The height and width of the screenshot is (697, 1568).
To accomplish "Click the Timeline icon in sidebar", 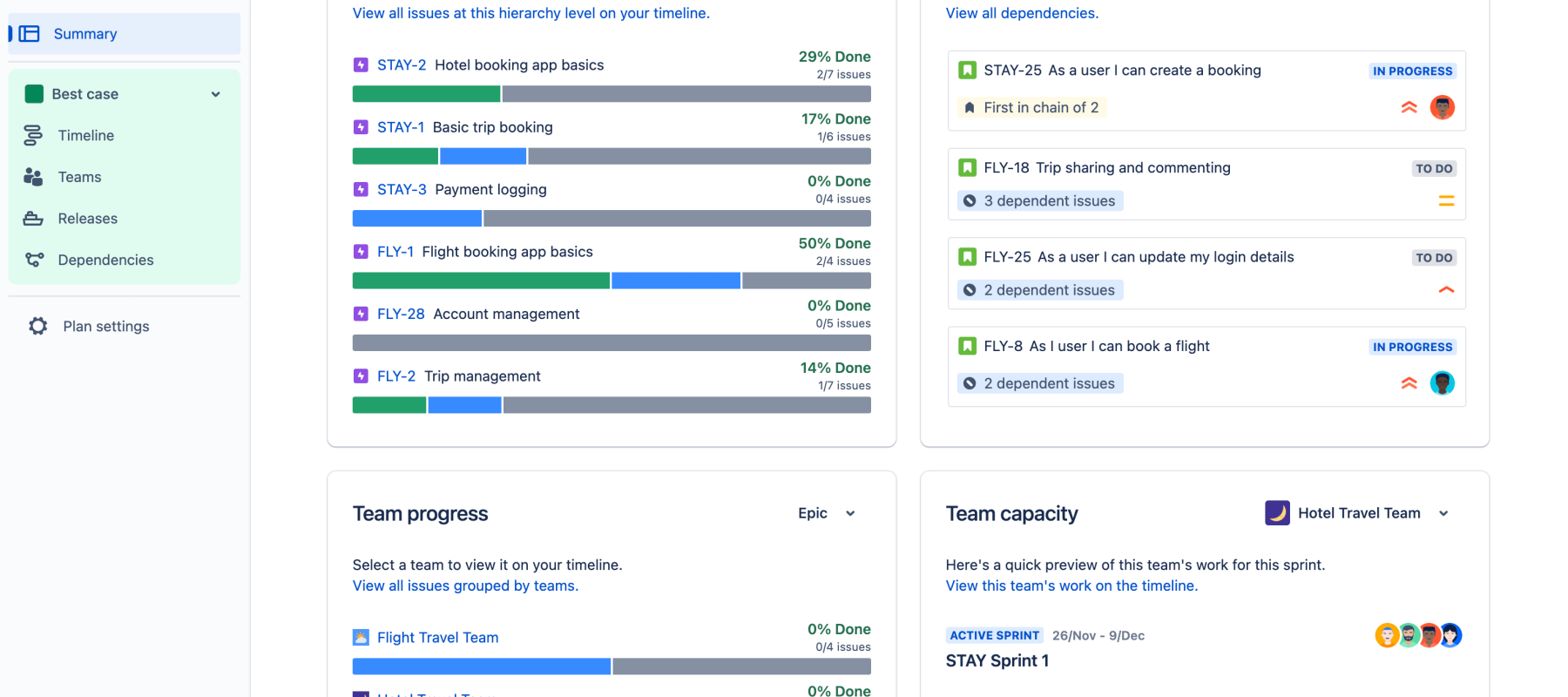I will coord(33,135).
